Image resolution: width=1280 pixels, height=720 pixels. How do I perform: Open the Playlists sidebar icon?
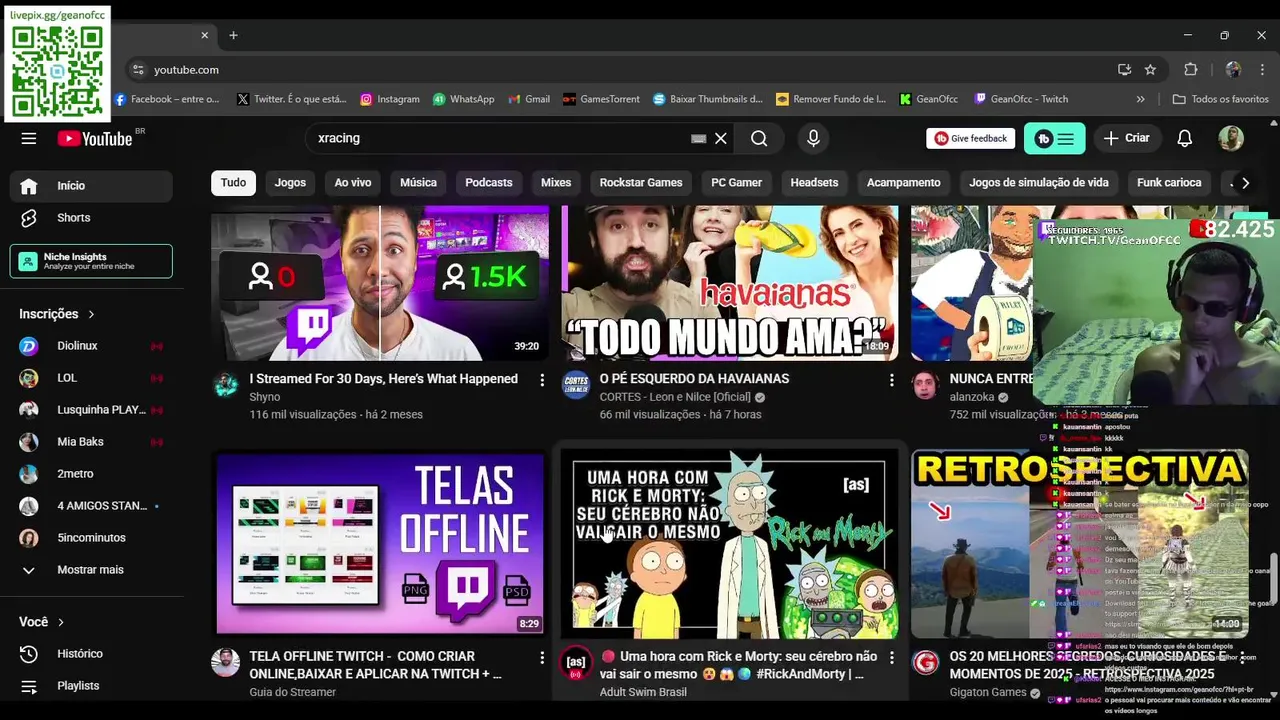coord(29,685)
